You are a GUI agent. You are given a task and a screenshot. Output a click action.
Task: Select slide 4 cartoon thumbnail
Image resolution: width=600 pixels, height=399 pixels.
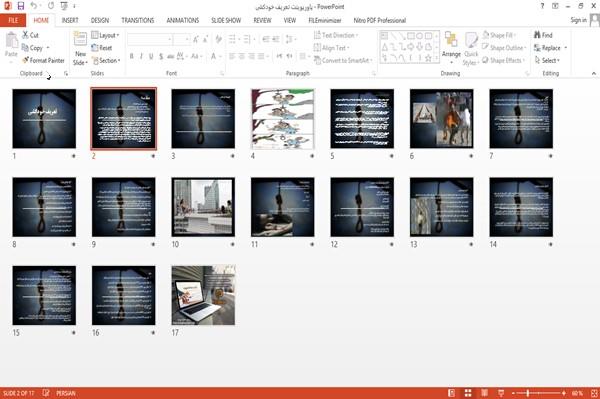(x=282, y=119)
